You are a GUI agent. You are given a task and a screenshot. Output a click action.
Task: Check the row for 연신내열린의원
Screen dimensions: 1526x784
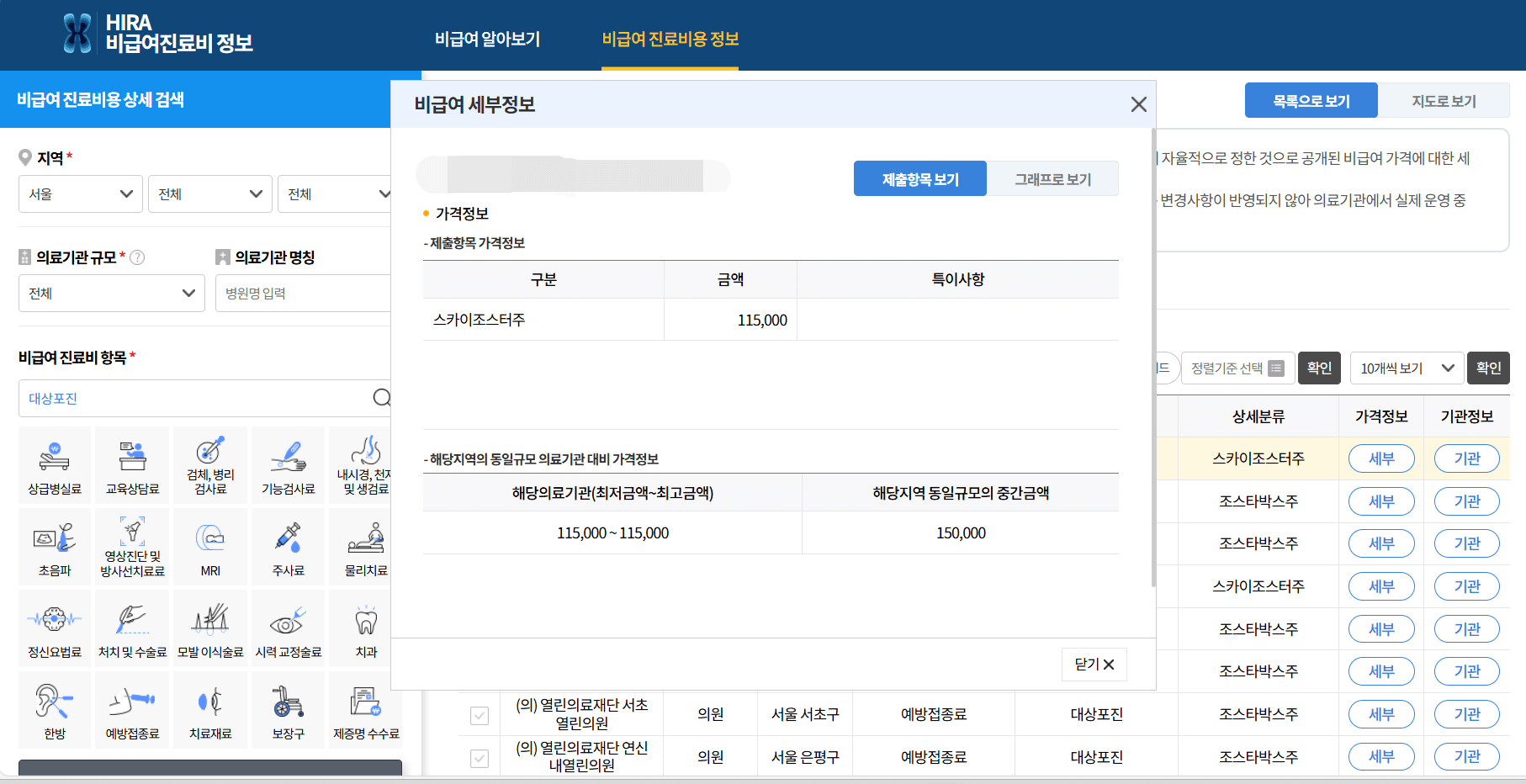pyautogui.click(x=480, y=757)
